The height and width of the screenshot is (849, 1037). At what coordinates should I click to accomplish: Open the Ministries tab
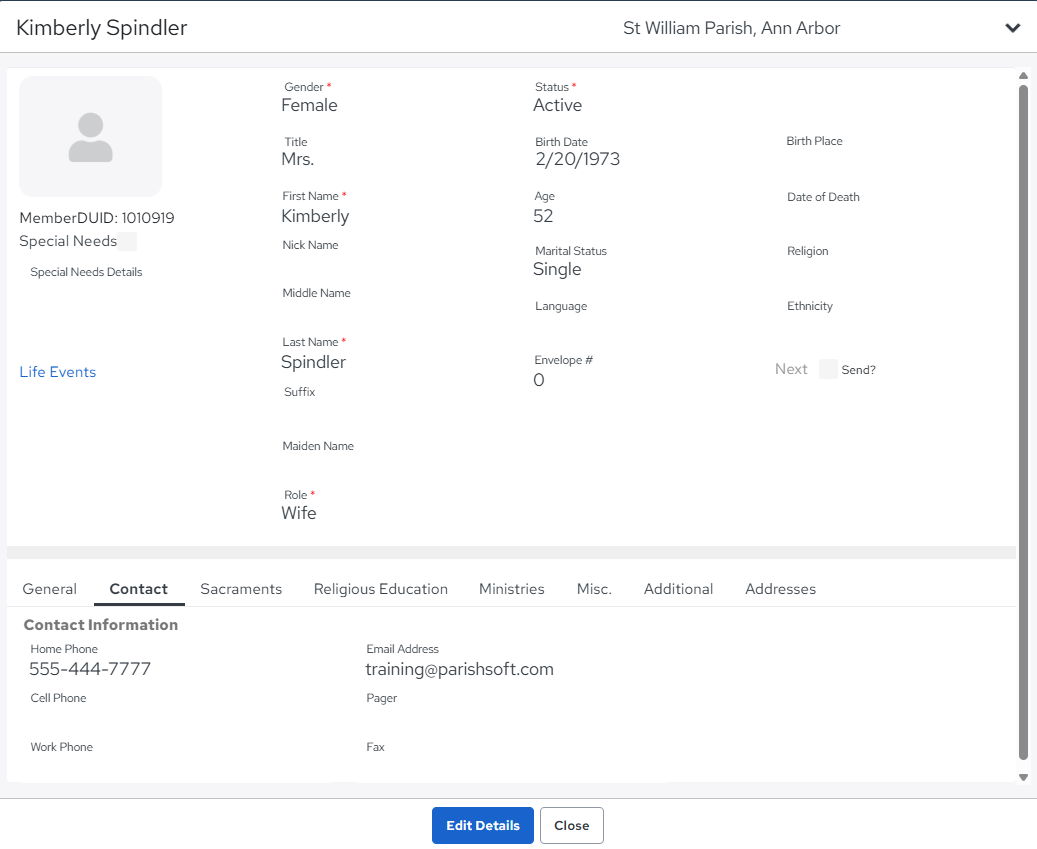512,588
